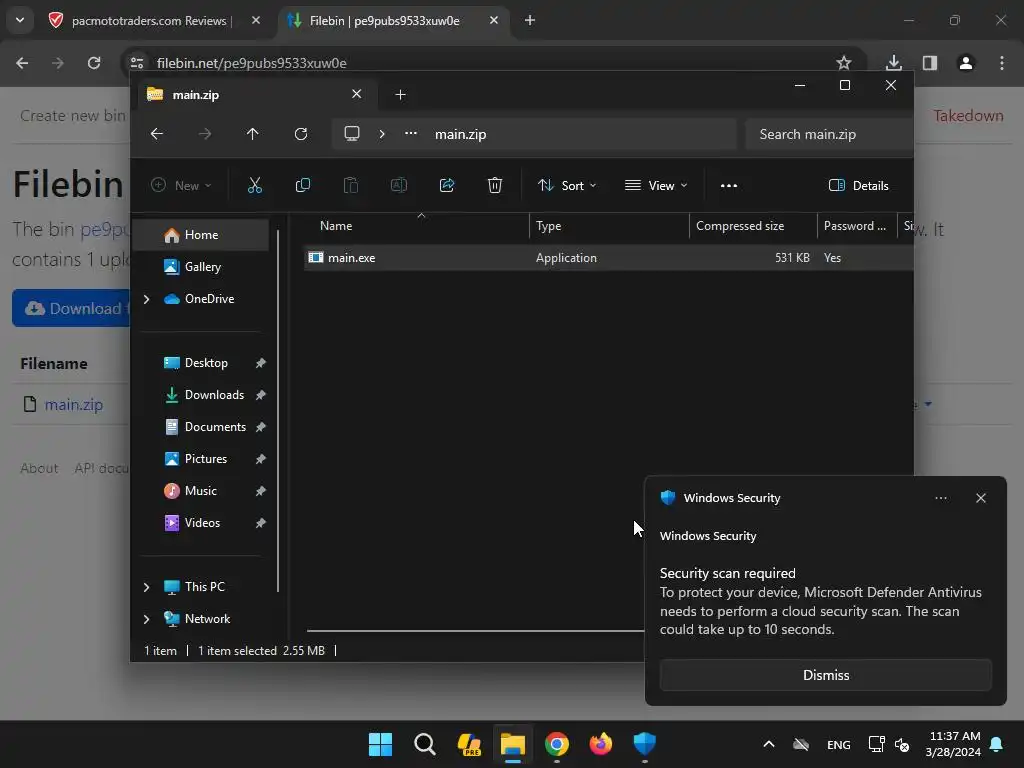This screenshot has width=1024, height=768.
Task: Open taskbar Search
Action: coord(424,744)
